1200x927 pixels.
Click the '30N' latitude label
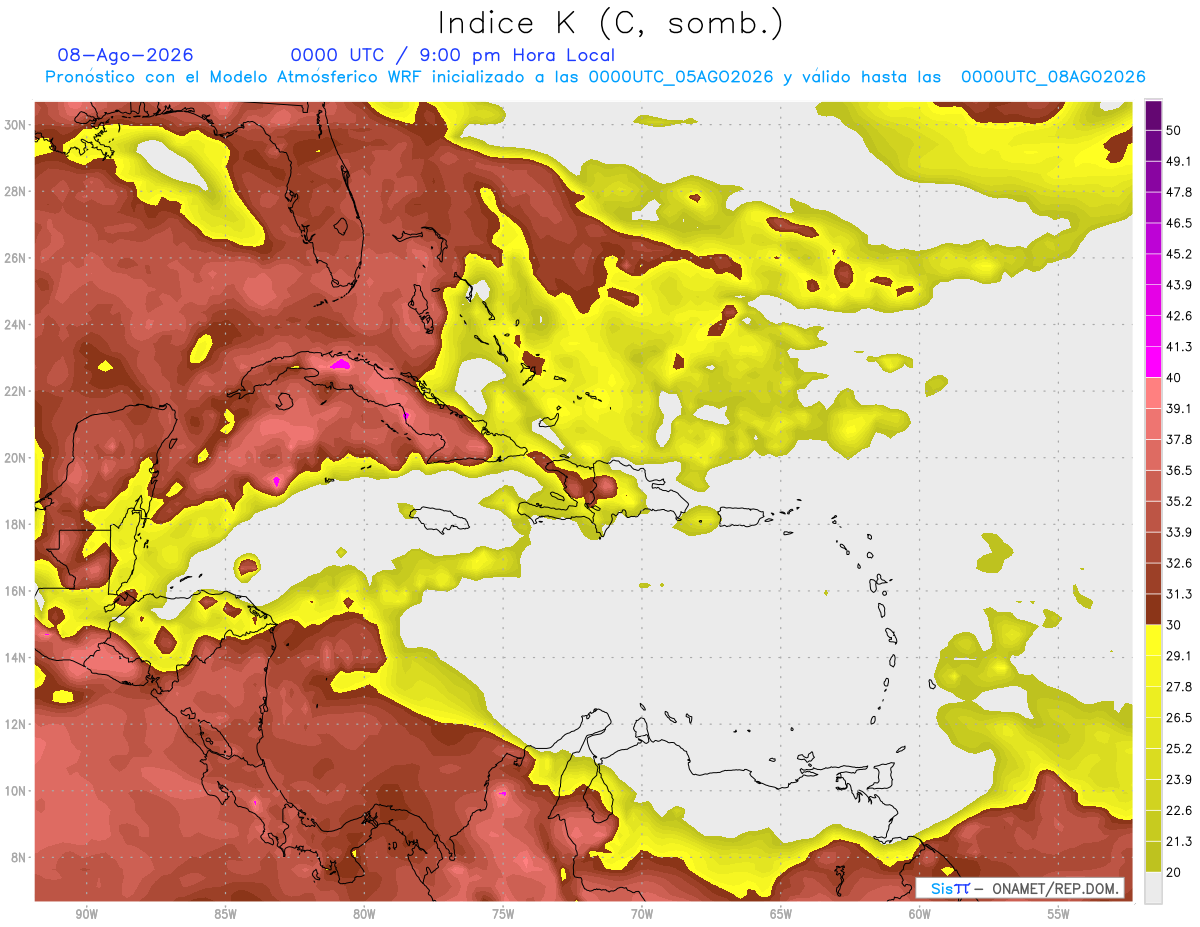pos(16,125)
